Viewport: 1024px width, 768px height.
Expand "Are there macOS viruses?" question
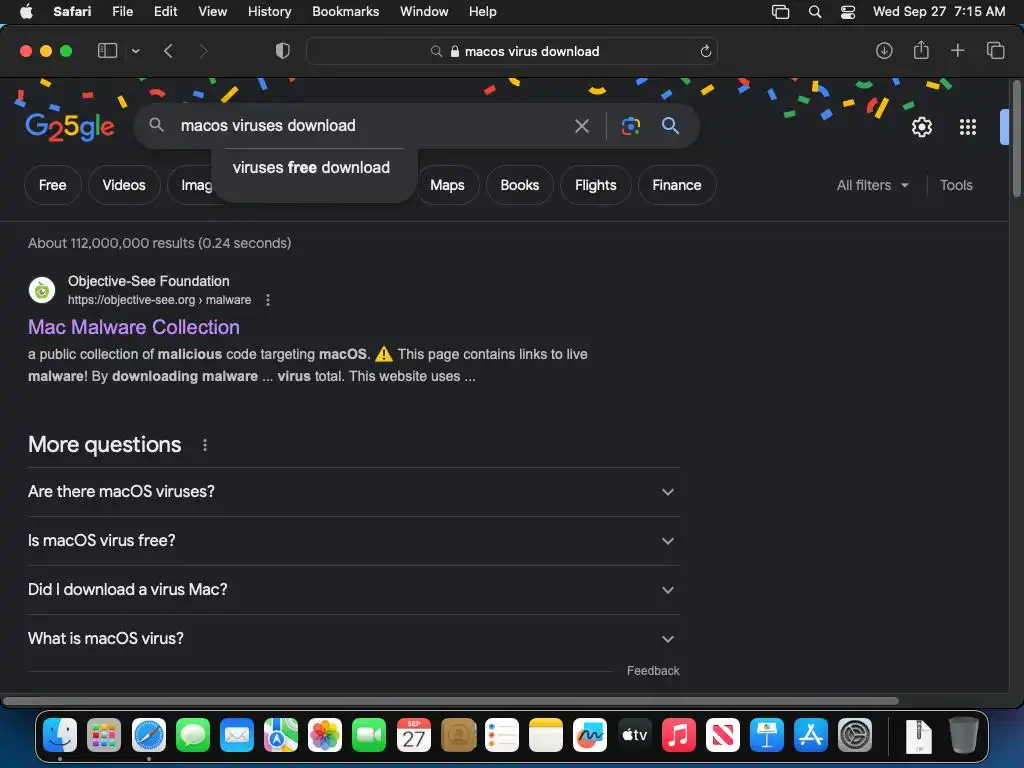(x=353, y=492)
